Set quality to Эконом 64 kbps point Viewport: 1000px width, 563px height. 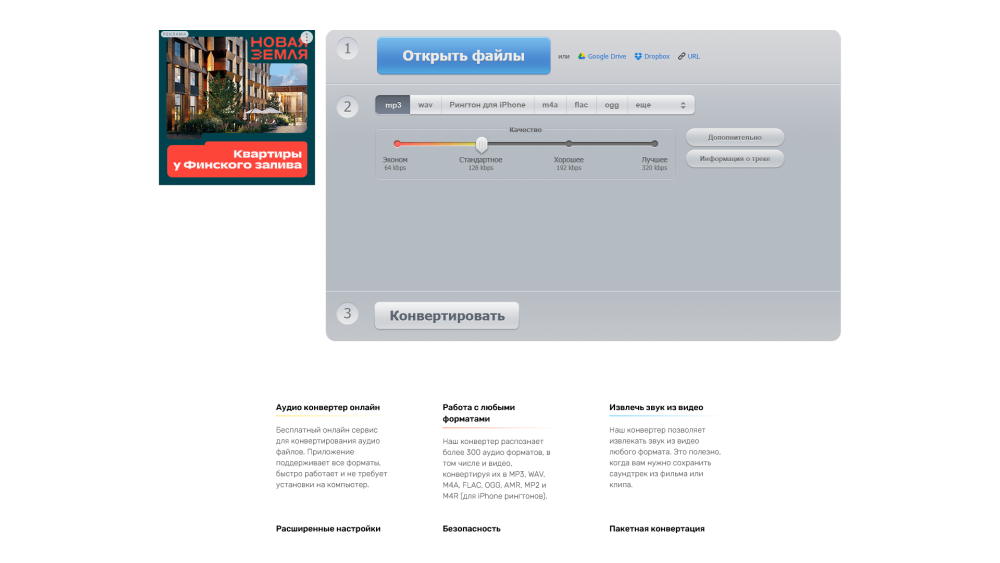pyautogui.click(x=397, y=144)
